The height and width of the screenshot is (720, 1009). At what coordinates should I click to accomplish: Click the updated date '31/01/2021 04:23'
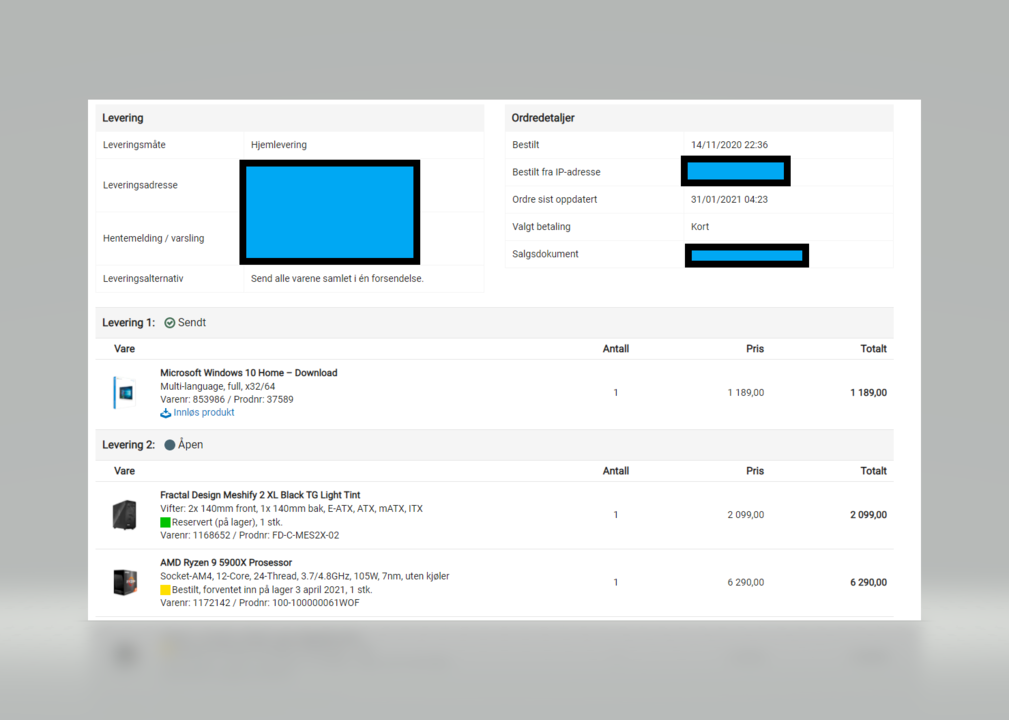point(729,199)
